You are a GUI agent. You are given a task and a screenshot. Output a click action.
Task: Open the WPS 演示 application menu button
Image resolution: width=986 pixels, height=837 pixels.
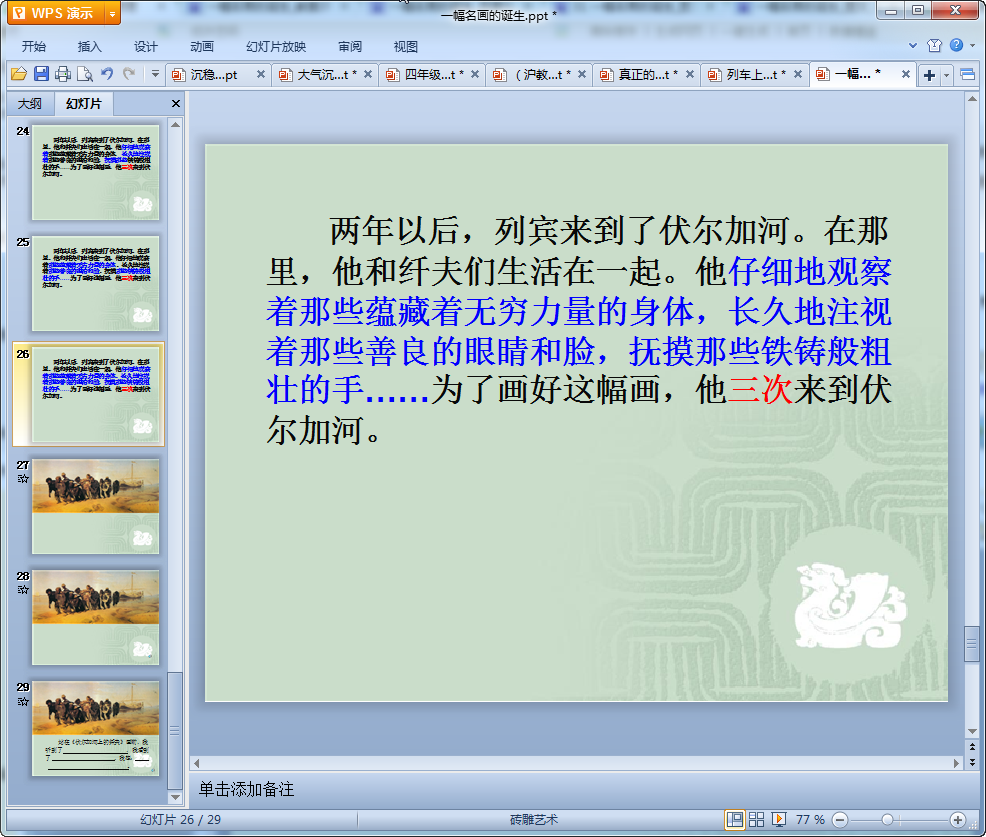tap(56, 13)
